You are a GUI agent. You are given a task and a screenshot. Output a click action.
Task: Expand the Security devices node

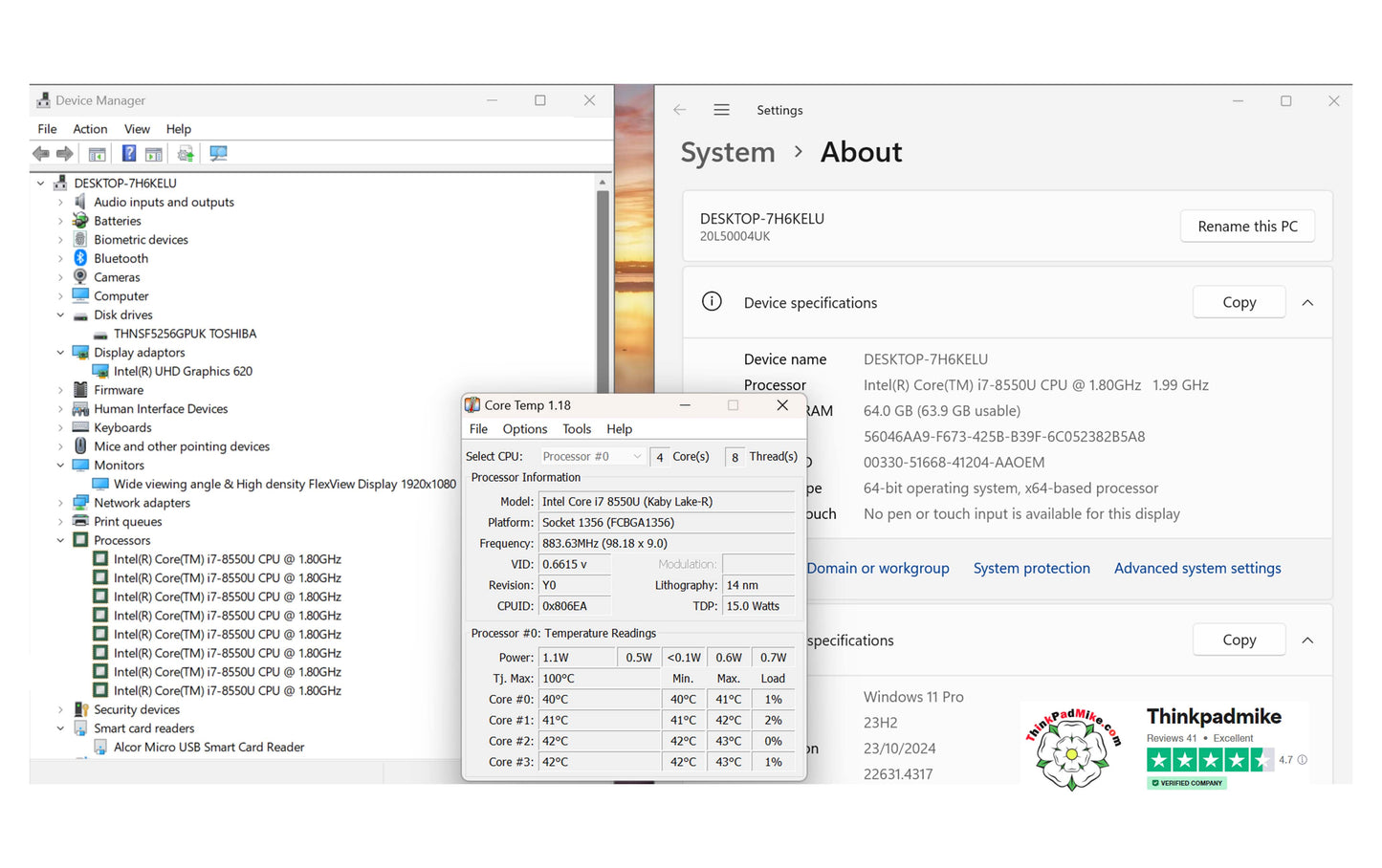[60, 709]
